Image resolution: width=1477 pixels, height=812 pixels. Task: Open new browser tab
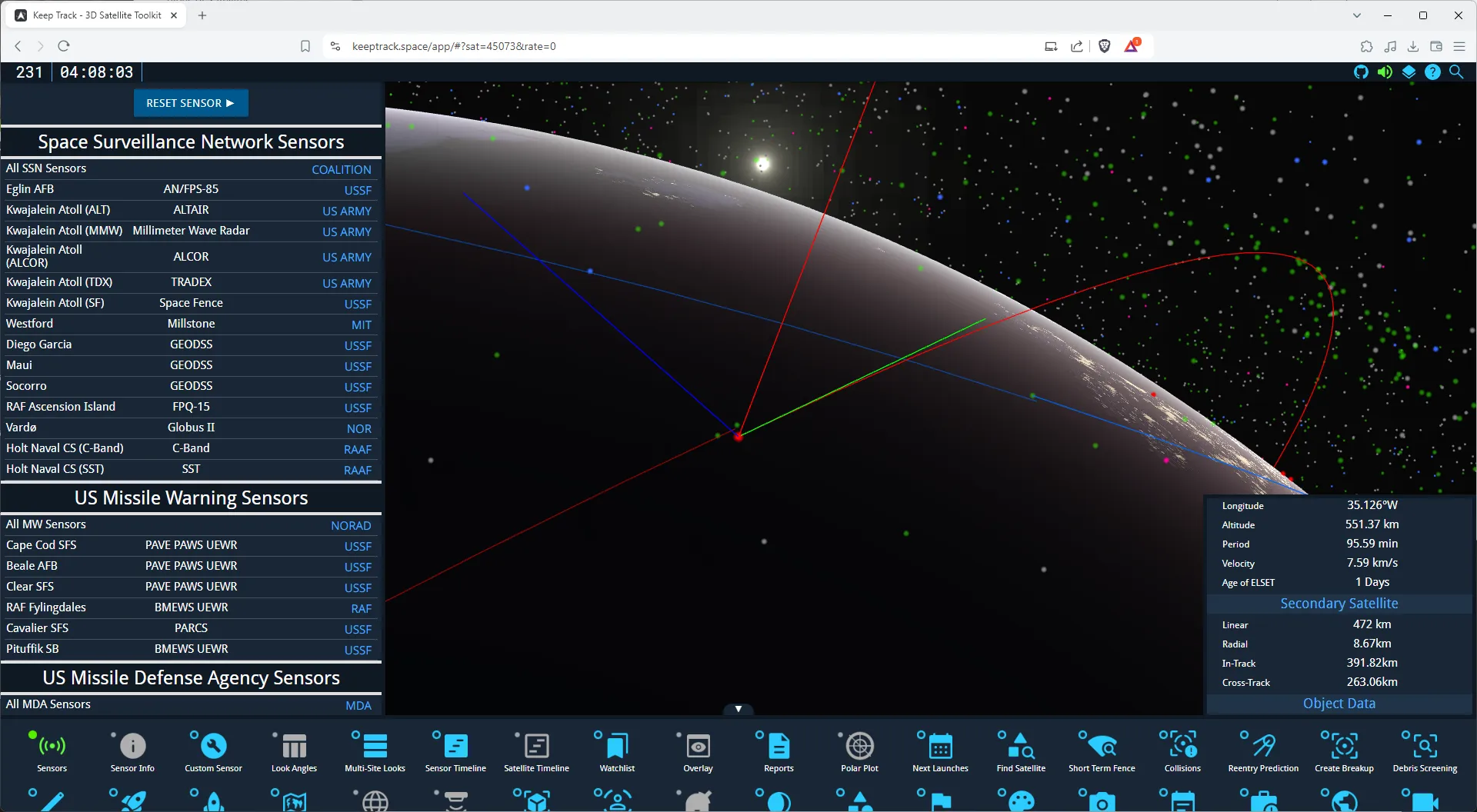(x=202, y=15)
